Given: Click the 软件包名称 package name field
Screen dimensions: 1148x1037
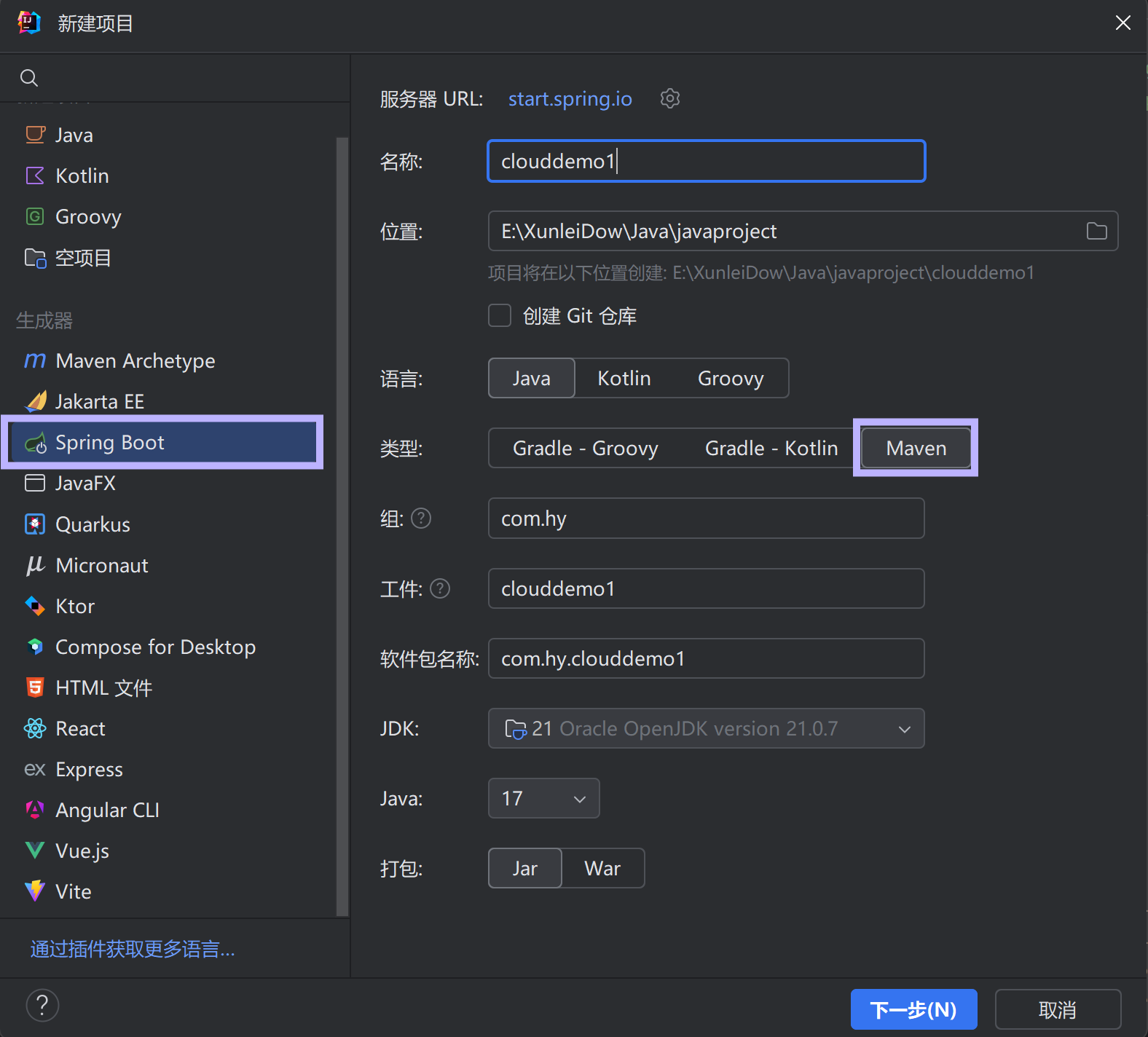Looking at the screenshot, I should tap(707, 658).
